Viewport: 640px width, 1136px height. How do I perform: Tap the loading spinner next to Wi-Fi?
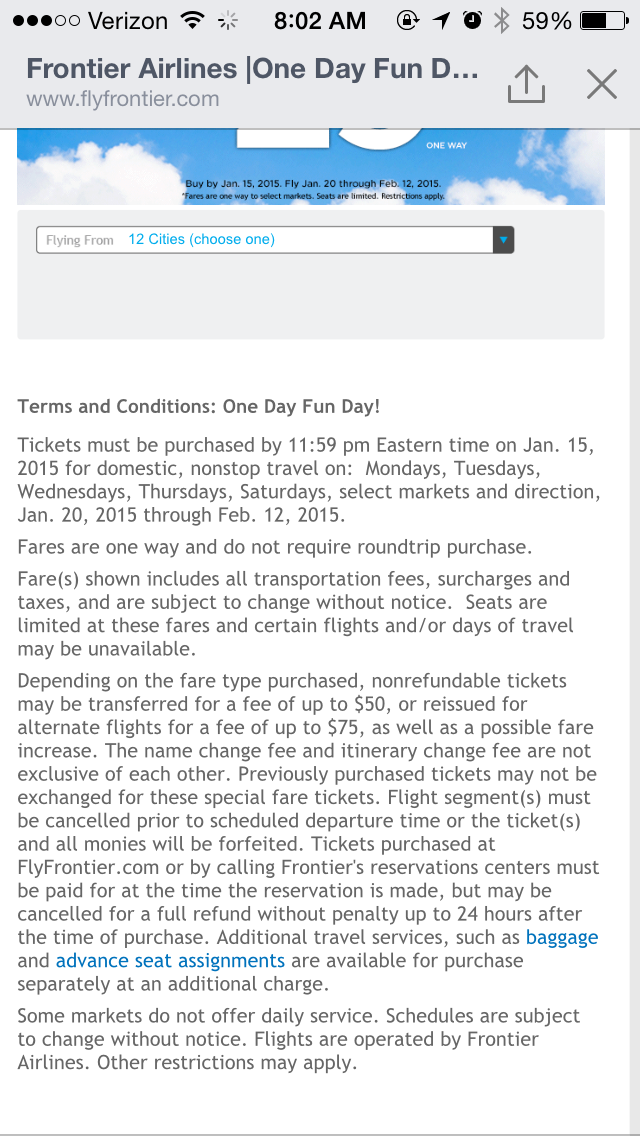coord(228,21)
